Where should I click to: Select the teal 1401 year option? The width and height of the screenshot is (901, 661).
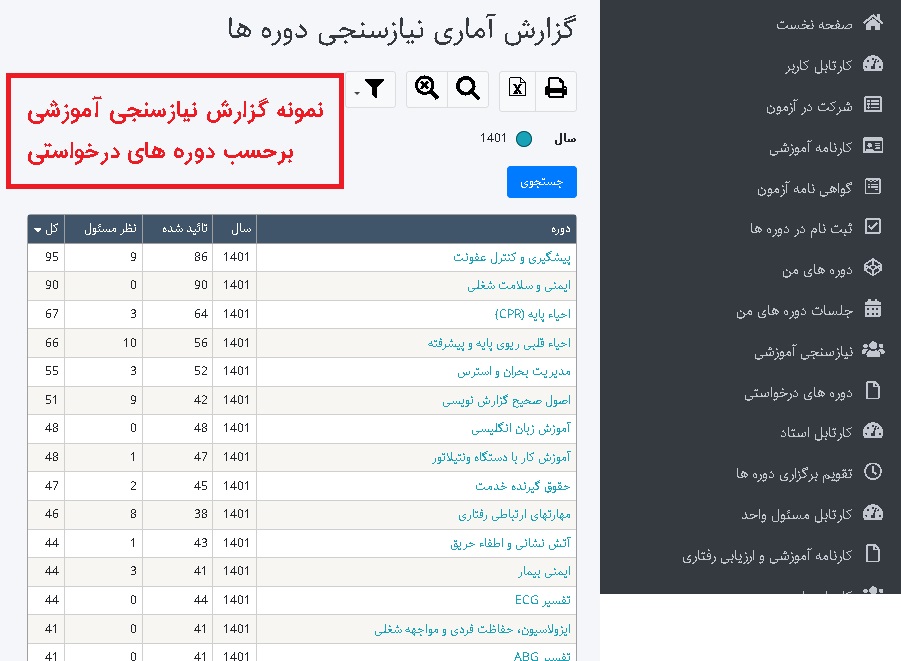click(523, 139)
